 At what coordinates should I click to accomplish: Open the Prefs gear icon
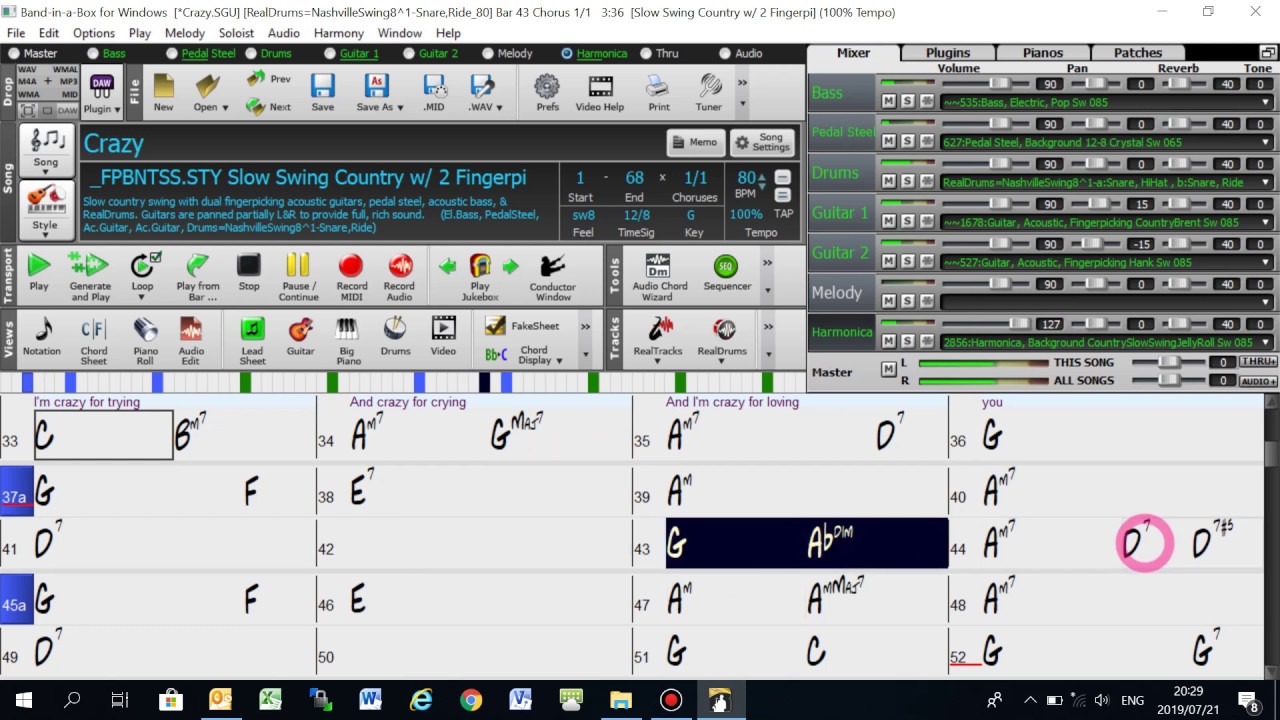click(x=547, y=92)
